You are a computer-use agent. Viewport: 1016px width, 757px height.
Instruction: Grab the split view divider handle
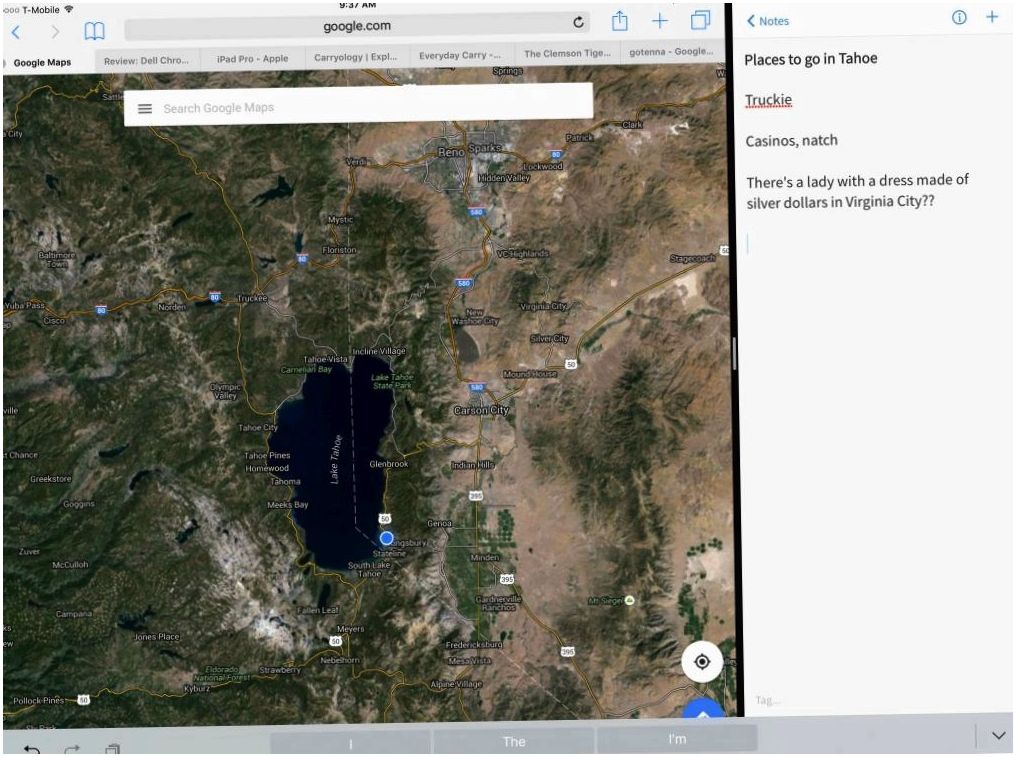(x=734, y=353)
